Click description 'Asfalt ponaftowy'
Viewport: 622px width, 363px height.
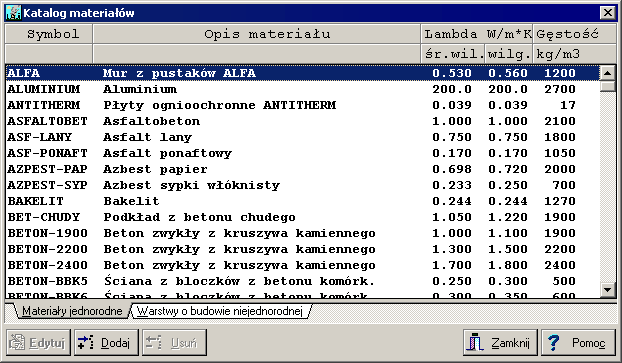[x=167, y=154]
